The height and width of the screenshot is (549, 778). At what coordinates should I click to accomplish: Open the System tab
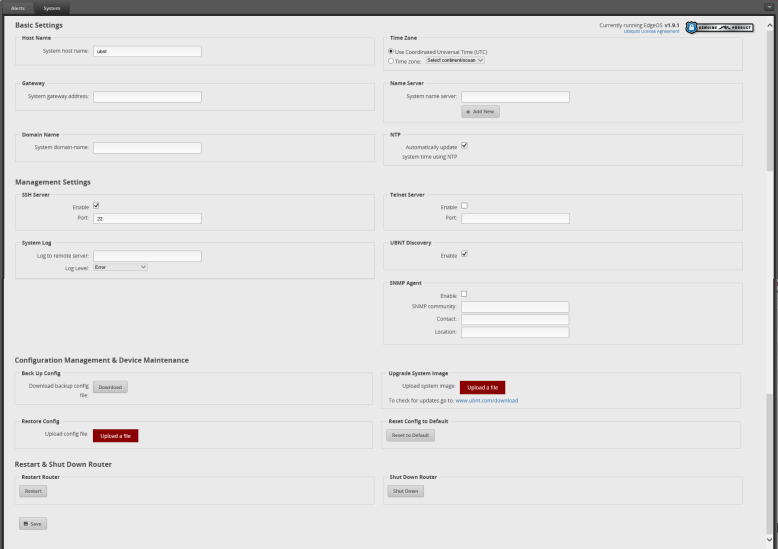tap(52, 7)
